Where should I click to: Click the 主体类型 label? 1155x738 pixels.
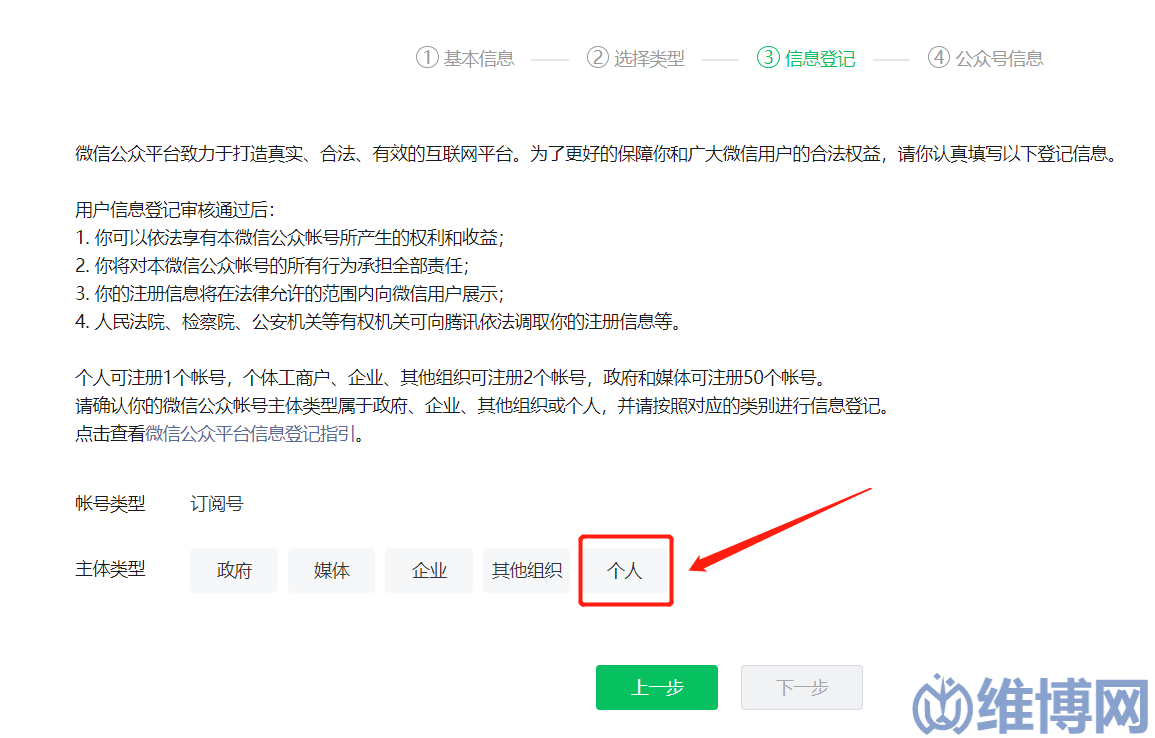(110, 569)
